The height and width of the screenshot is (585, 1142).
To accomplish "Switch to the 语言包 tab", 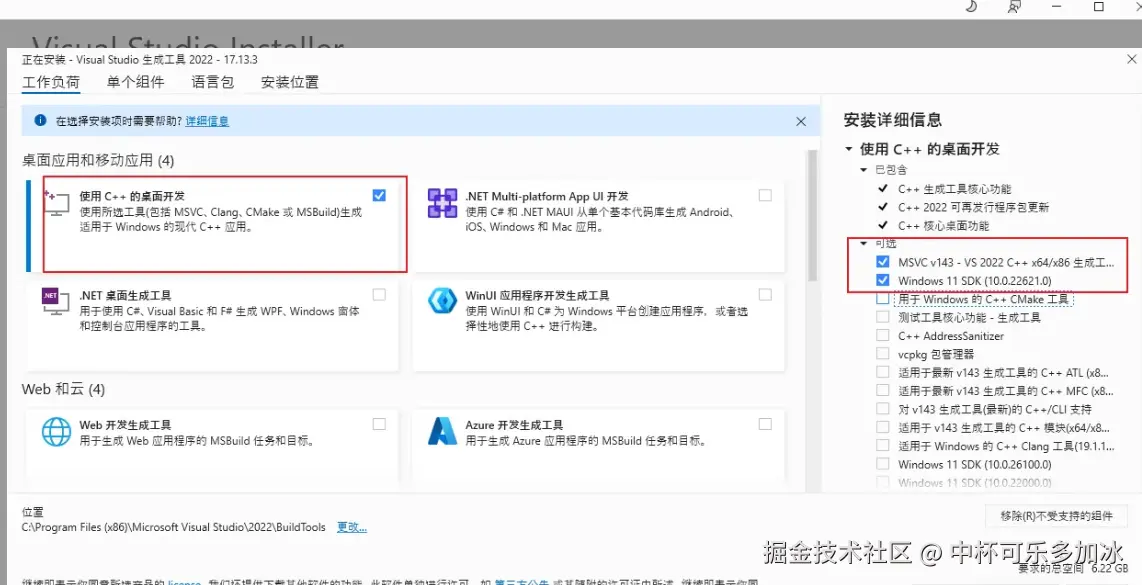I will [213, 82].
